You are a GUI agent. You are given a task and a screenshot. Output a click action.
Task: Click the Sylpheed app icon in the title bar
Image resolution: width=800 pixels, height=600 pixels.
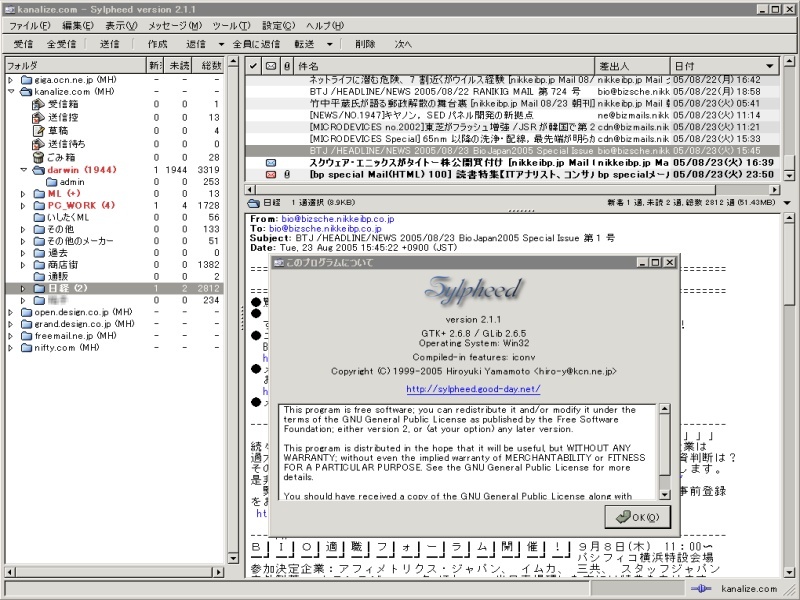(x=10, y=9)
